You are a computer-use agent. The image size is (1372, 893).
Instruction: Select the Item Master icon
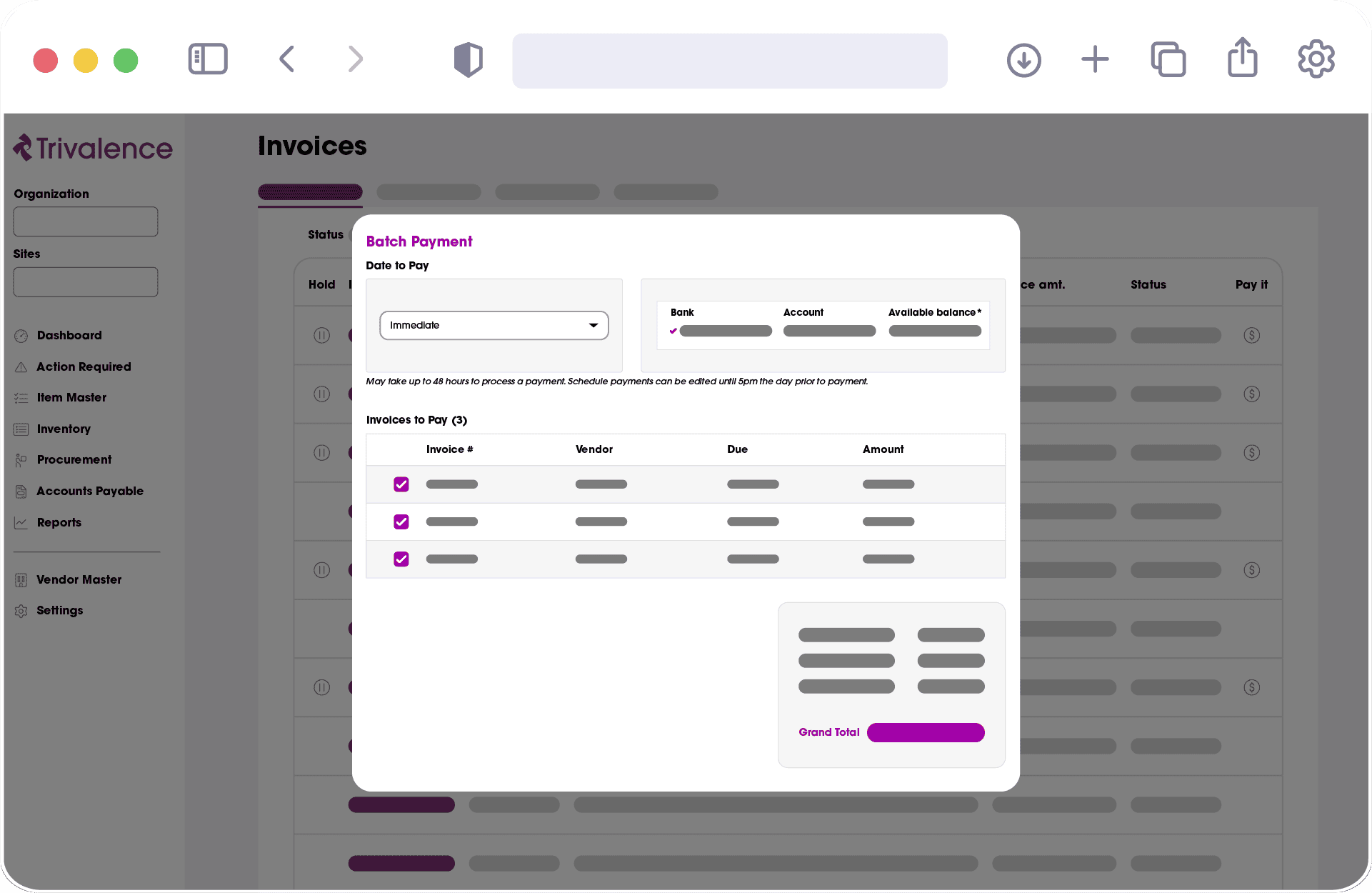point(22,397)
